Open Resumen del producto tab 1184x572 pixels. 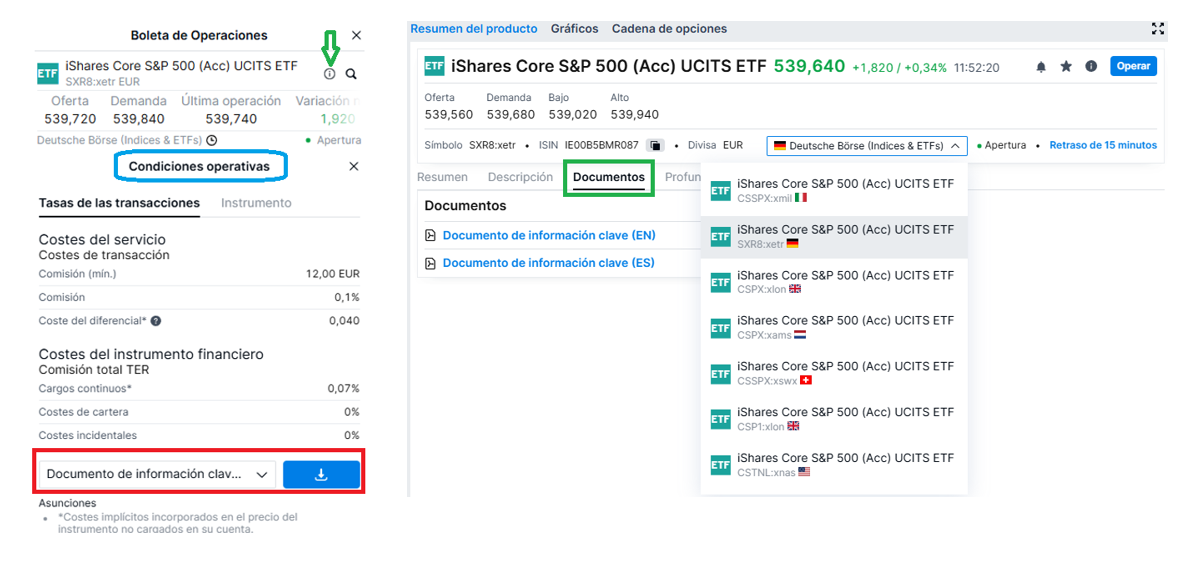click(473, 29)
